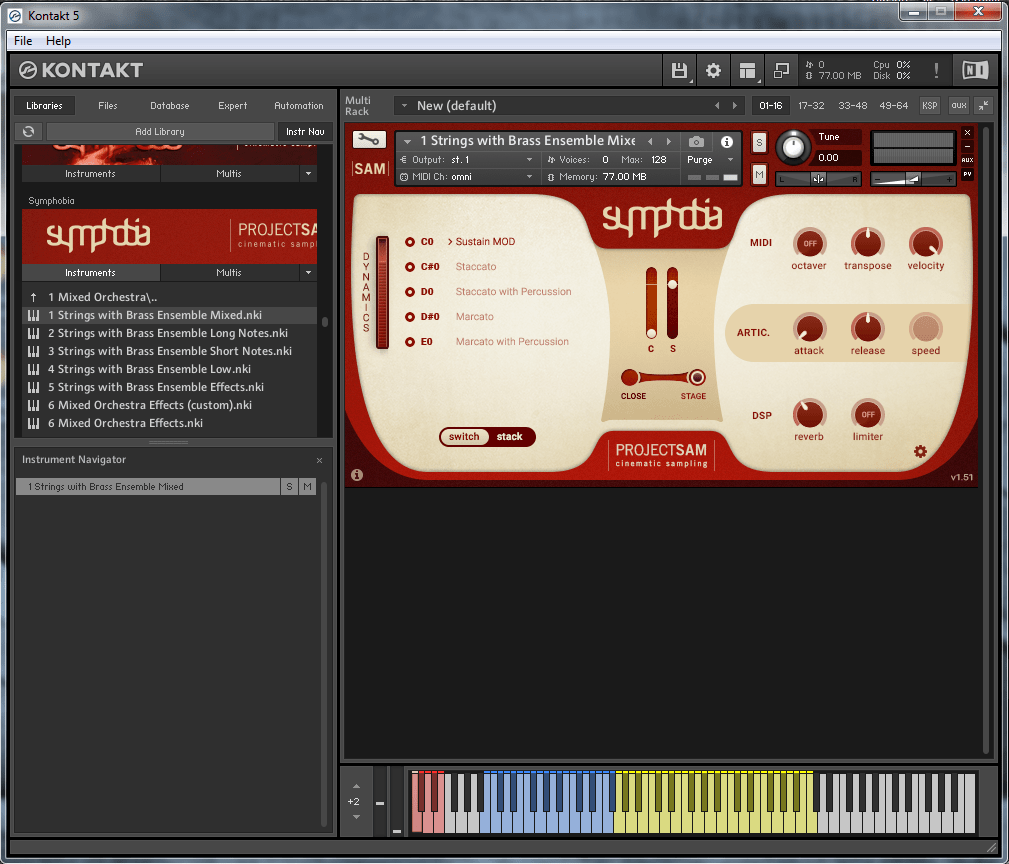Viewport: 1009px width, 864px height.
Task: Click the save (floppy disk) icon
Action: pos(679,70)
